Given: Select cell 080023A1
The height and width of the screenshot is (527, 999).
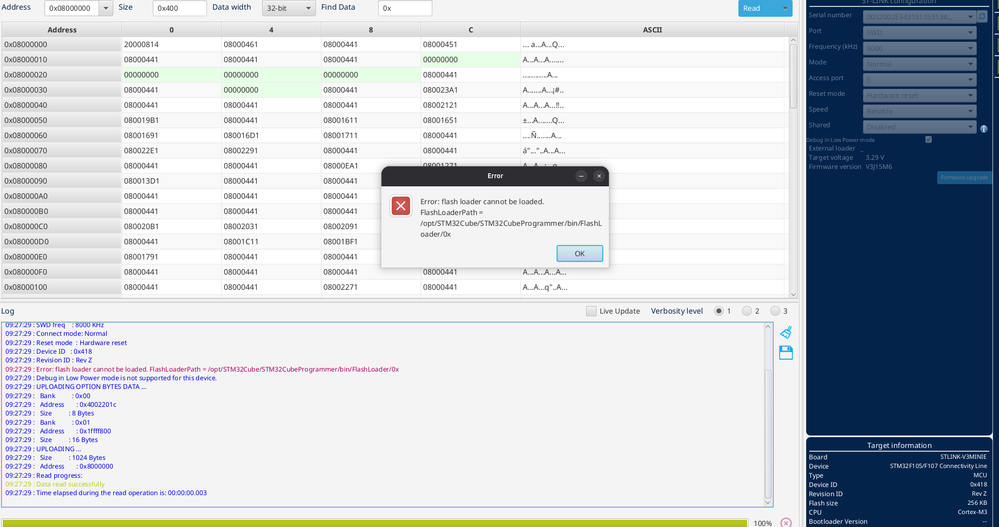Looking at the screenshot, I should tap(470, 90).
